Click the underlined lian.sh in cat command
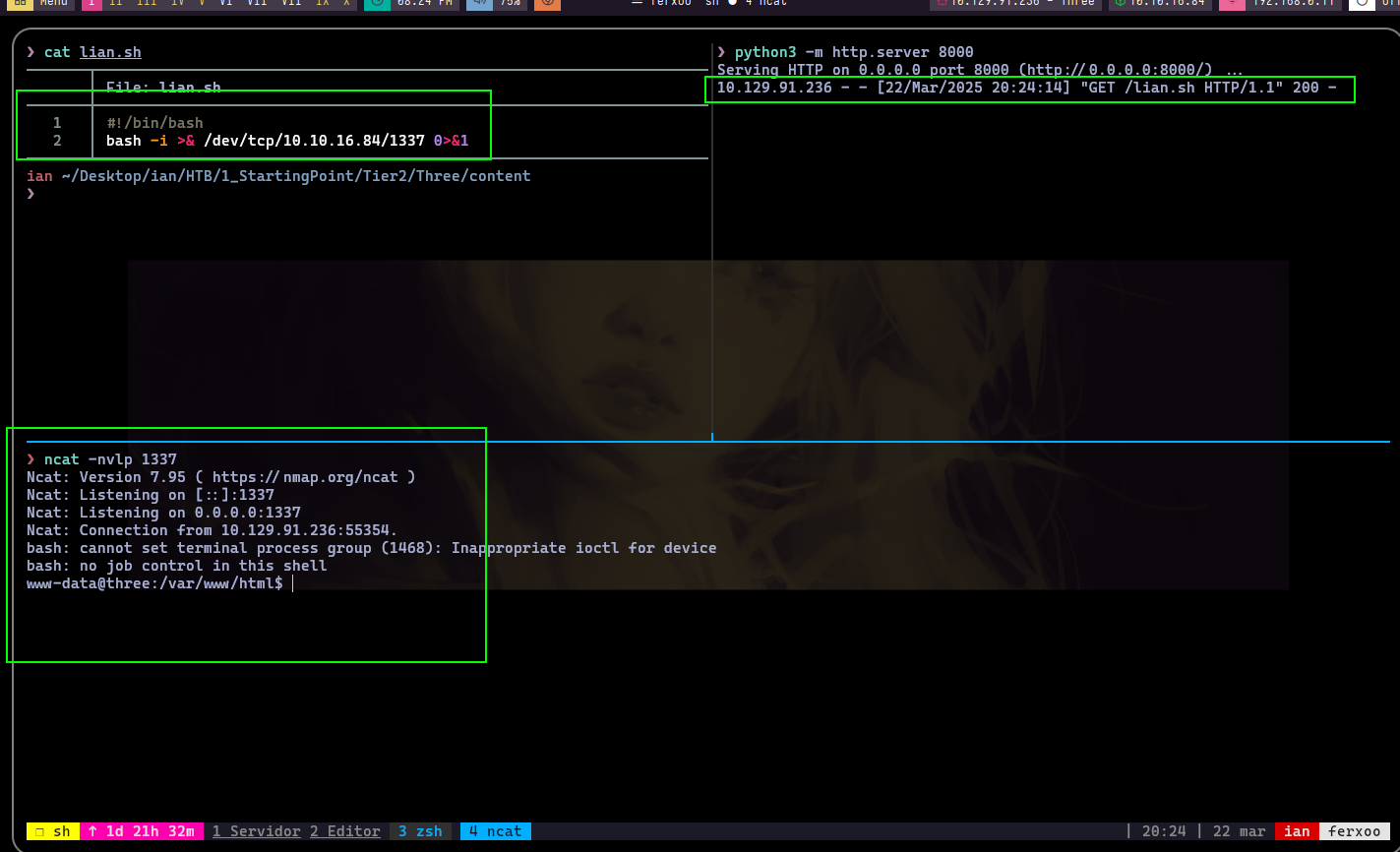Screen dimensions: 1400x852 click(x=110, y=52)
